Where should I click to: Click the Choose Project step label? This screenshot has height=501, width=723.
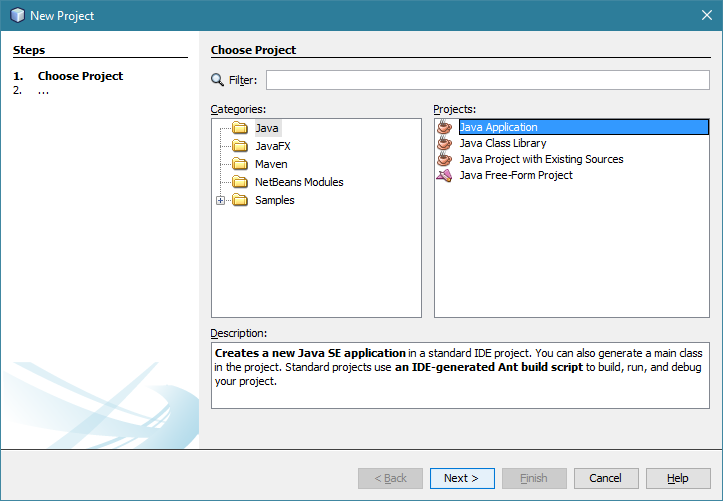80,76
